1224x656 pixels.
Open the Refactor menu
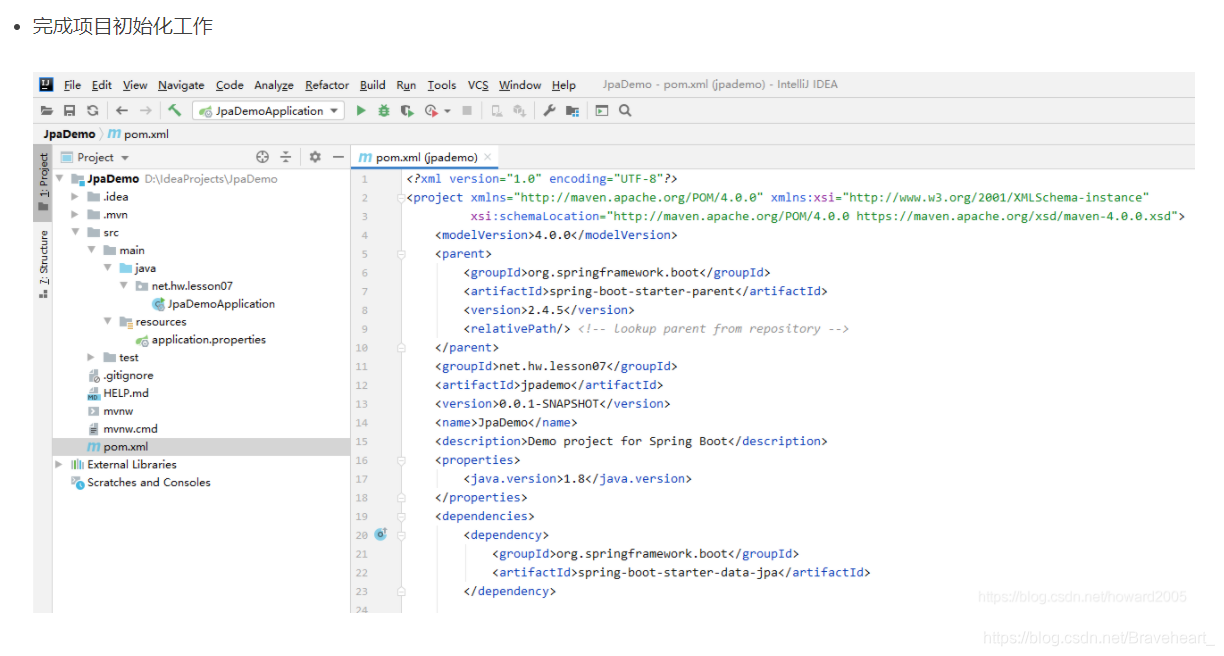pyautogui.click(x=327, y=85)
